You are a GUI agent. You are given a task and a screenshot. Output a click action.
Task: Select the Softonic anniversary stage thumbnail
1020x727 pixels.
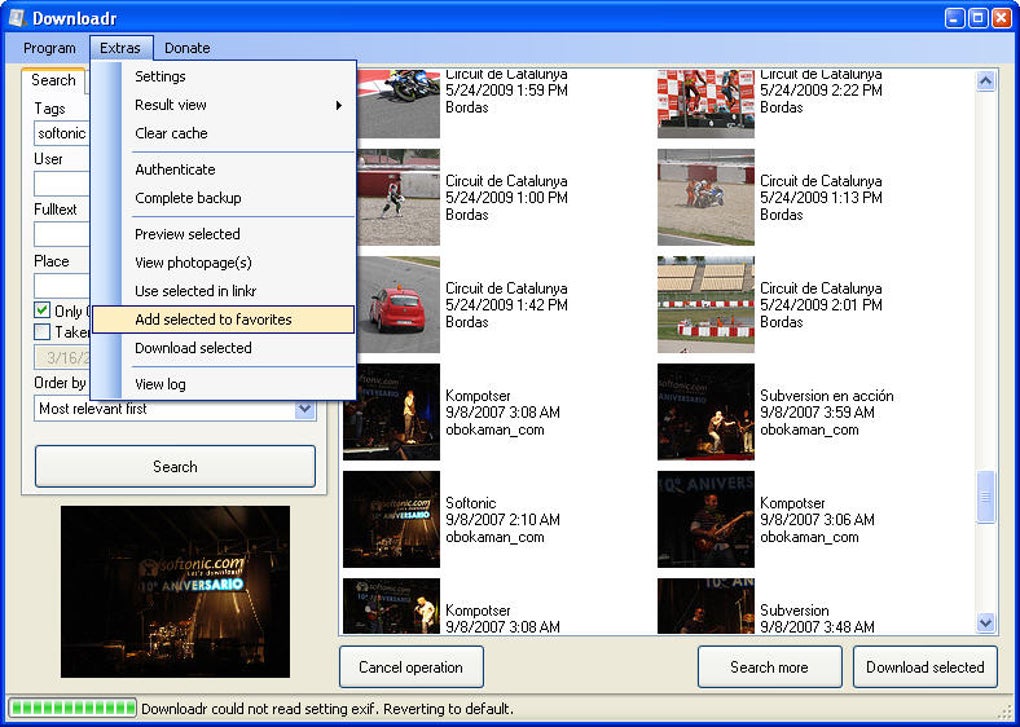[392, 519]
